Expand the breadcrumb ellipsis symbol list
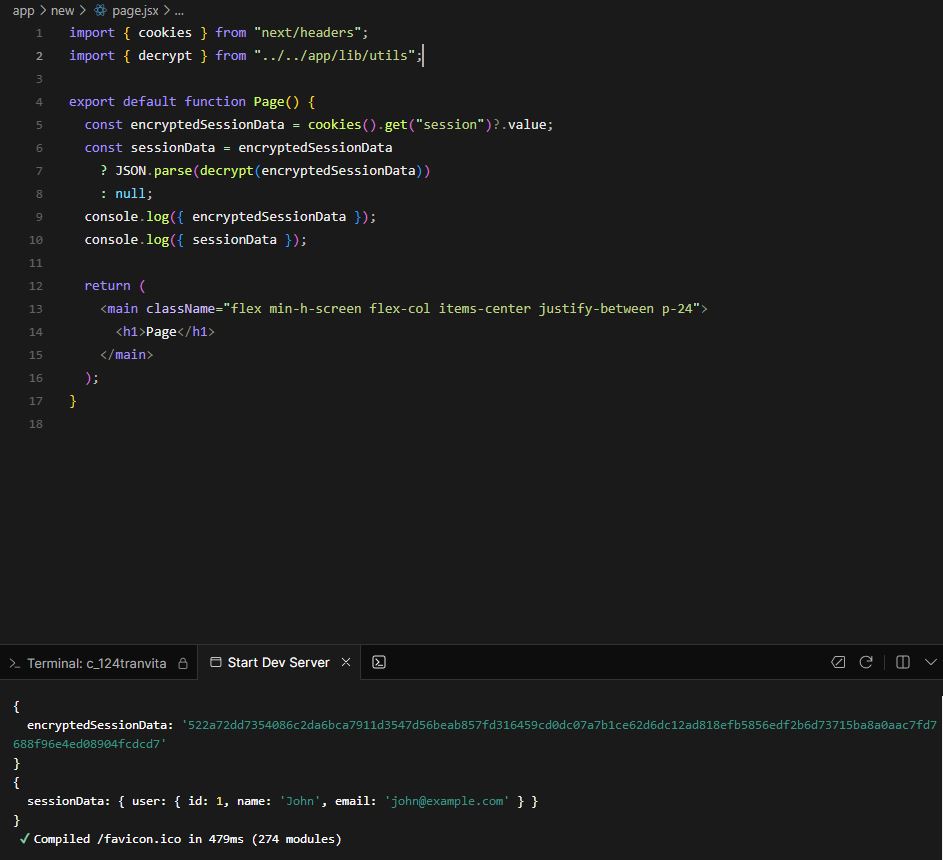Image resolution: width=943 pixels, height=860 pixels. coord(178,10)
